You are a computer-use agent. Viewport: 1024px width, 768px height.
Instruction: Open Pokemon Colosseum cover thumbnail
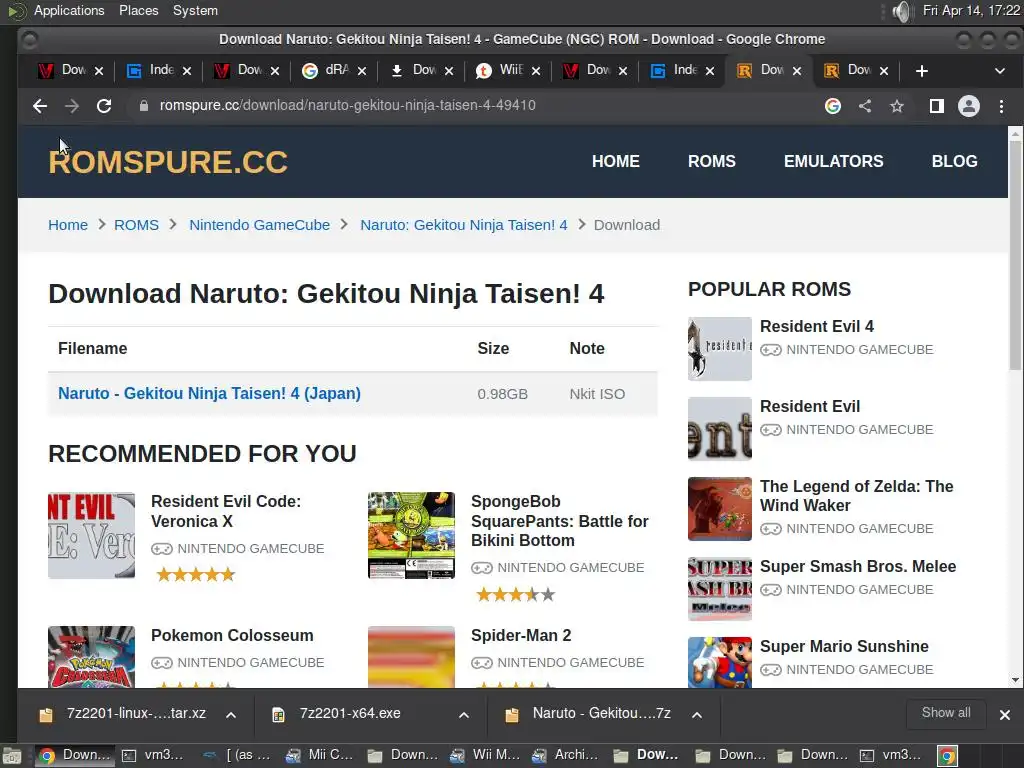(91, 657)
